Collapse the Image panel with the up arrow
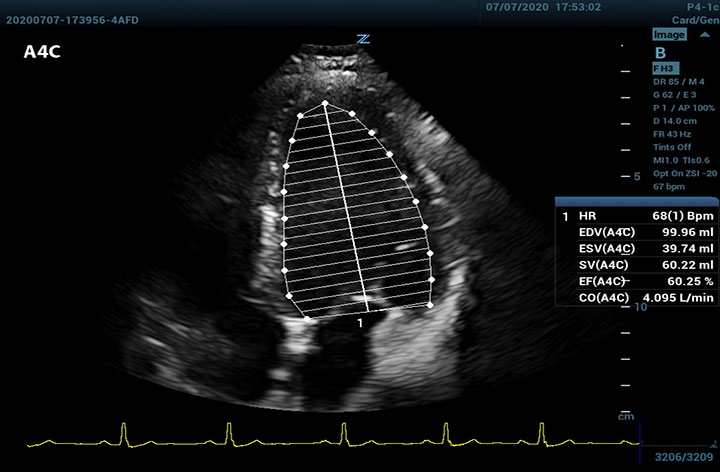This screenshot has width=720, height=472. pyautogui.click(x=704, y=34)
